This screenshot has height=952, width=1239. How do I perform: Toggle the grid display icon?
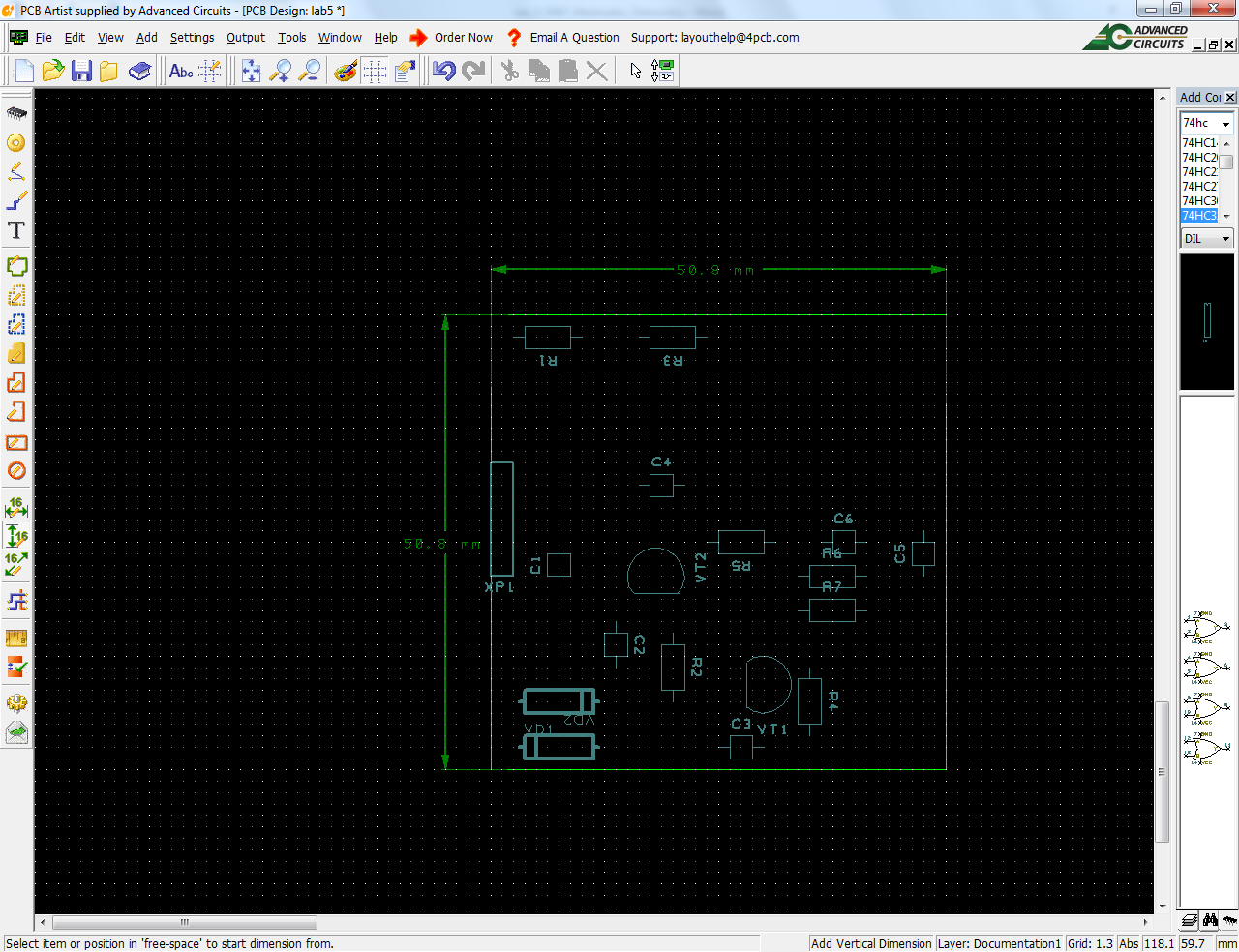[375, 71]
